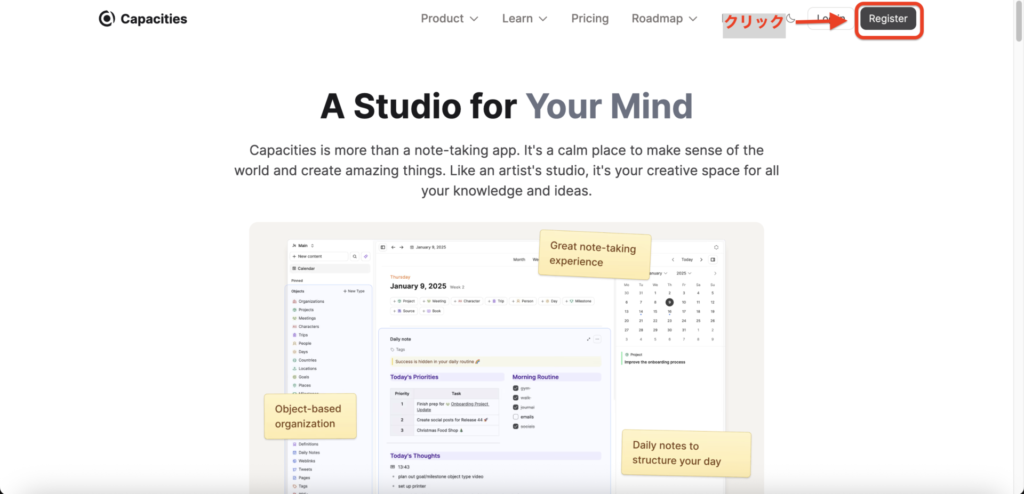Click the sidebar toggle icon above the daily note
1024x494 pixels.
pyautogui.click(x=383, y=246)
